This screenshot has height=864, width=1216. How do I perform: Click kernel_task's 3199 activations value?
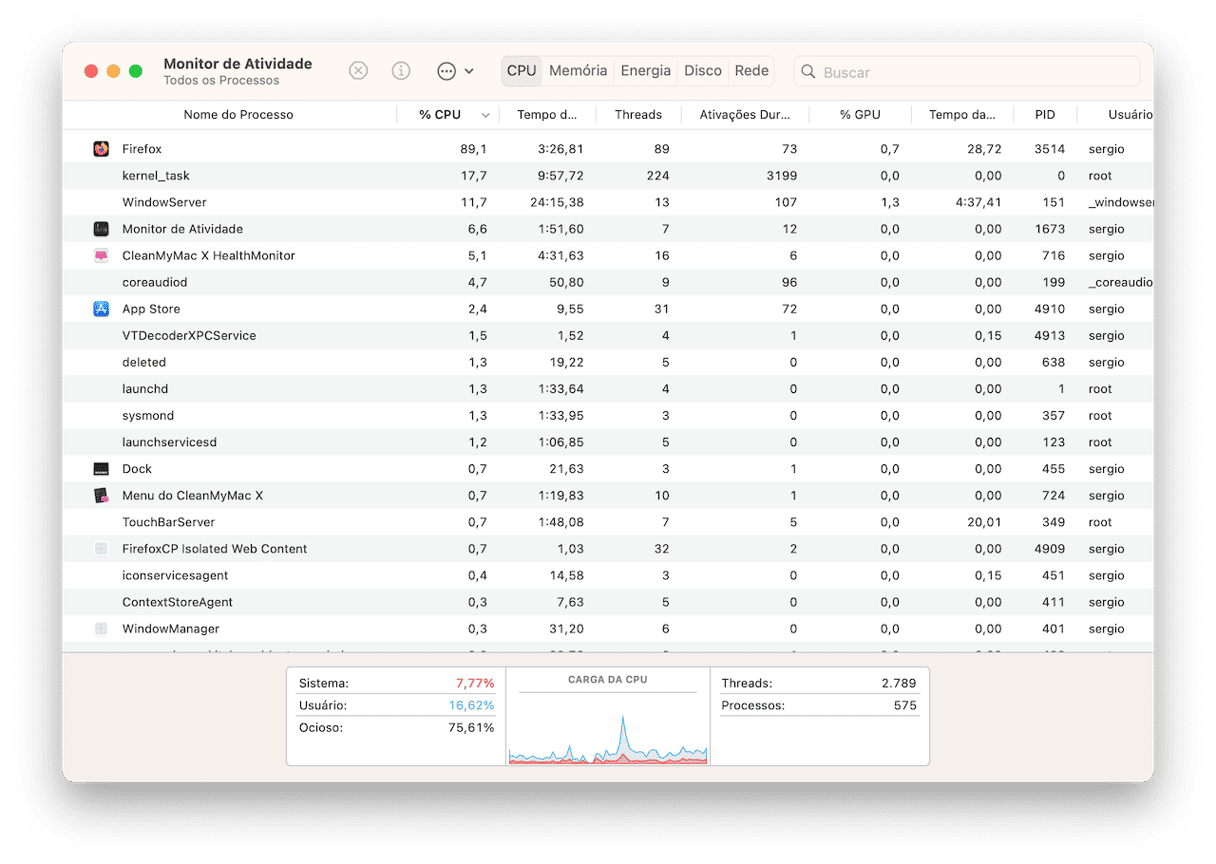tap(780, 176)
